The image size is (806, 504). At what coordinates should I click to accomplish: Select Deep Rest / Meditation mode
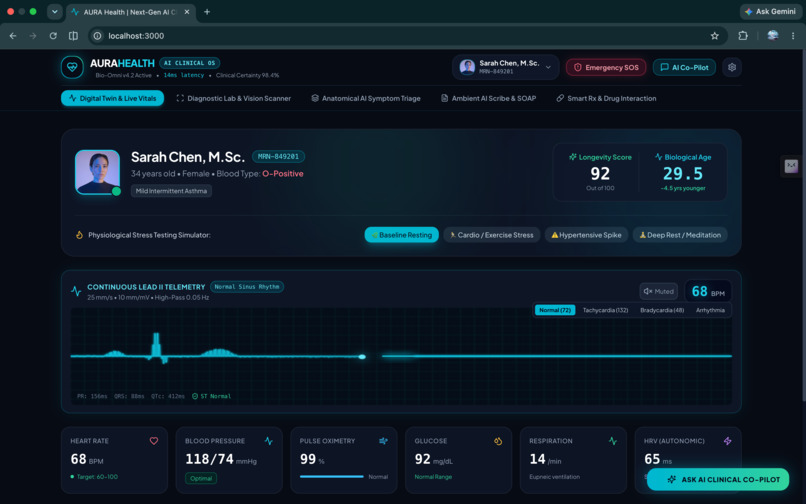point(680,235)
